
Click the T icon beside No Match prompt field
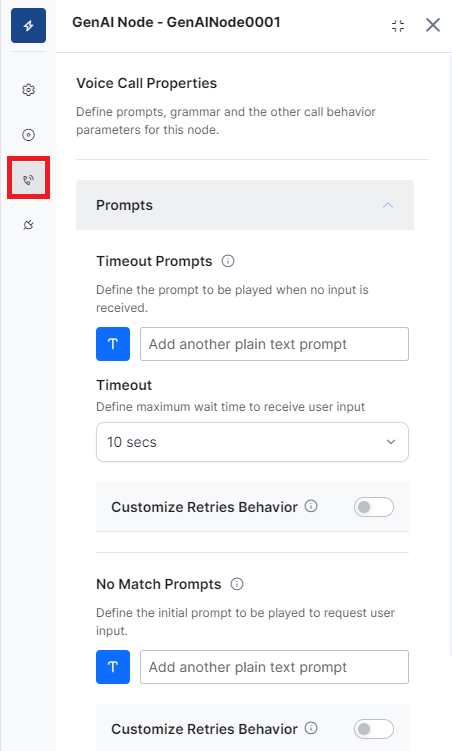(113, 667)
